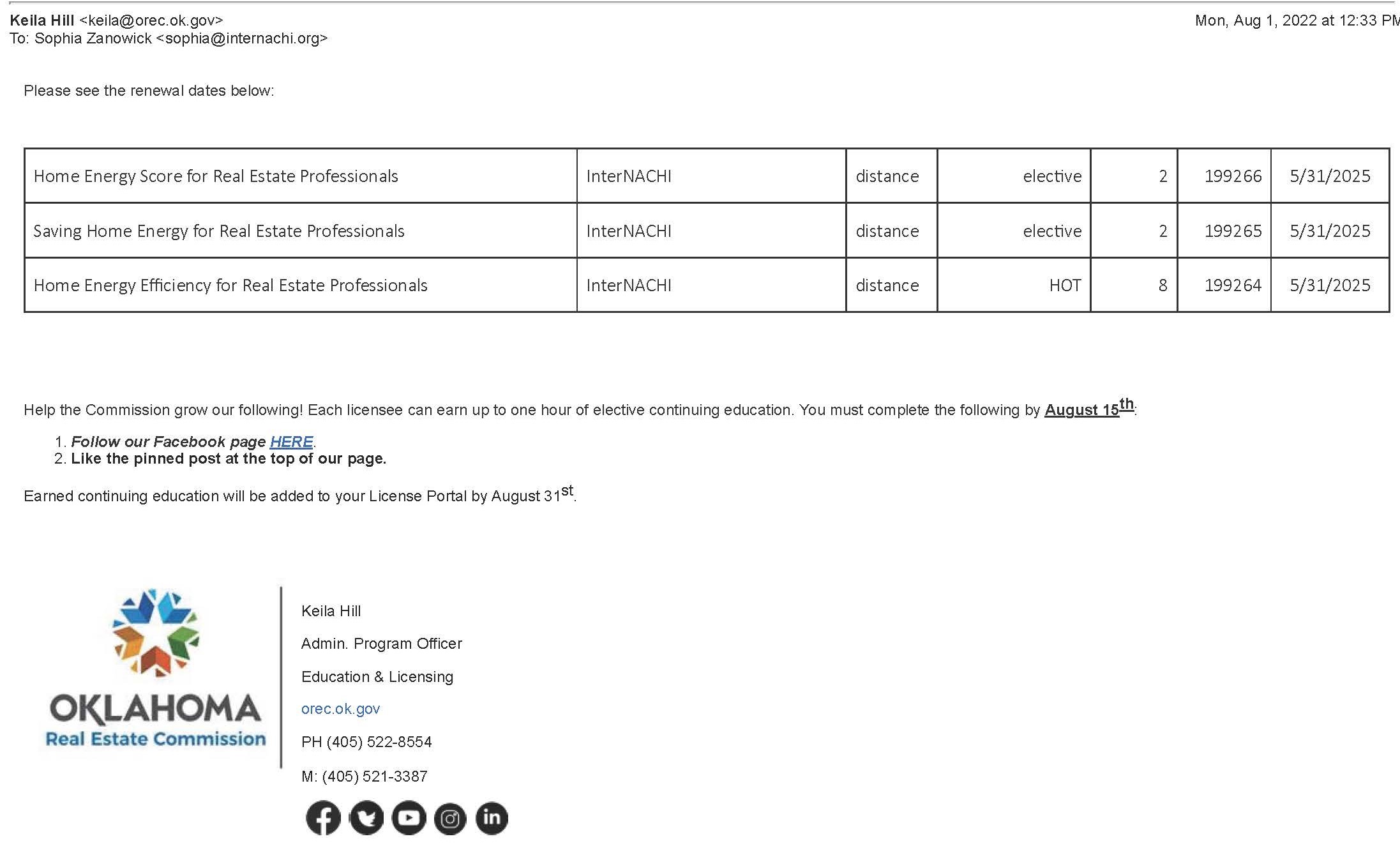Screen dimensions: 1400x848
Task: Open the Twitter bird icon
Action: [366, 818]
